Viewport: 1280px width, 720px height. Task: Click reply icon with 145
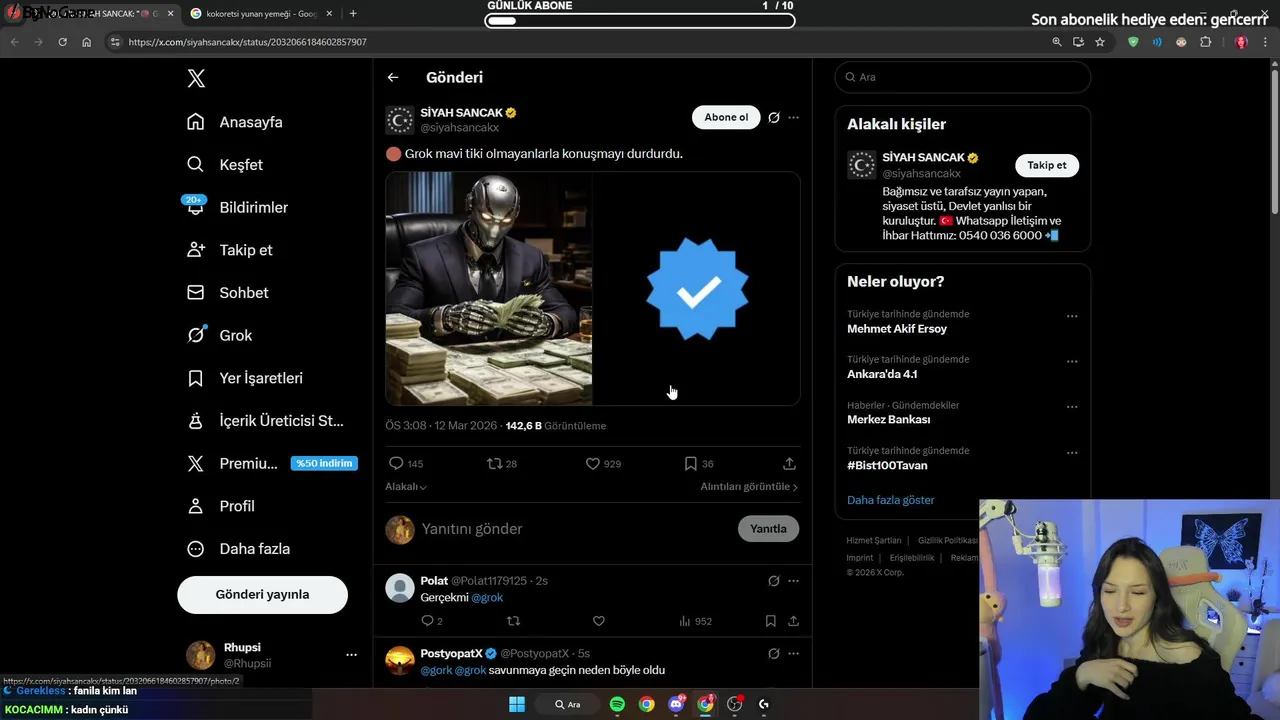pos(405,464)
